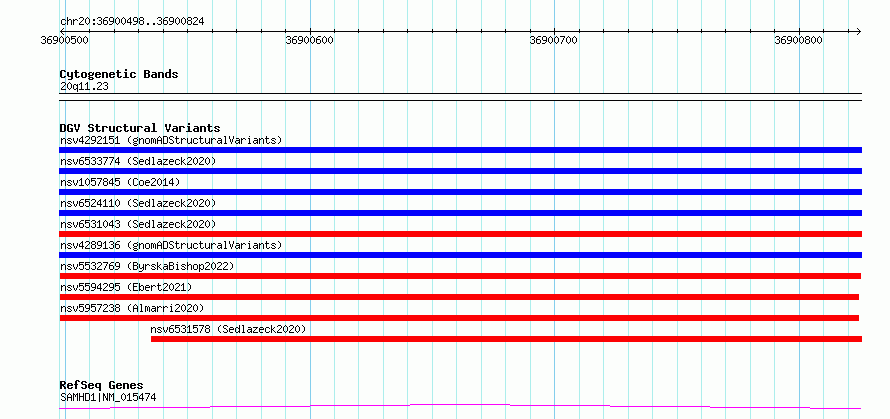
Task: Click blue bar under nsv1057845
Action: tap(460, 192)
